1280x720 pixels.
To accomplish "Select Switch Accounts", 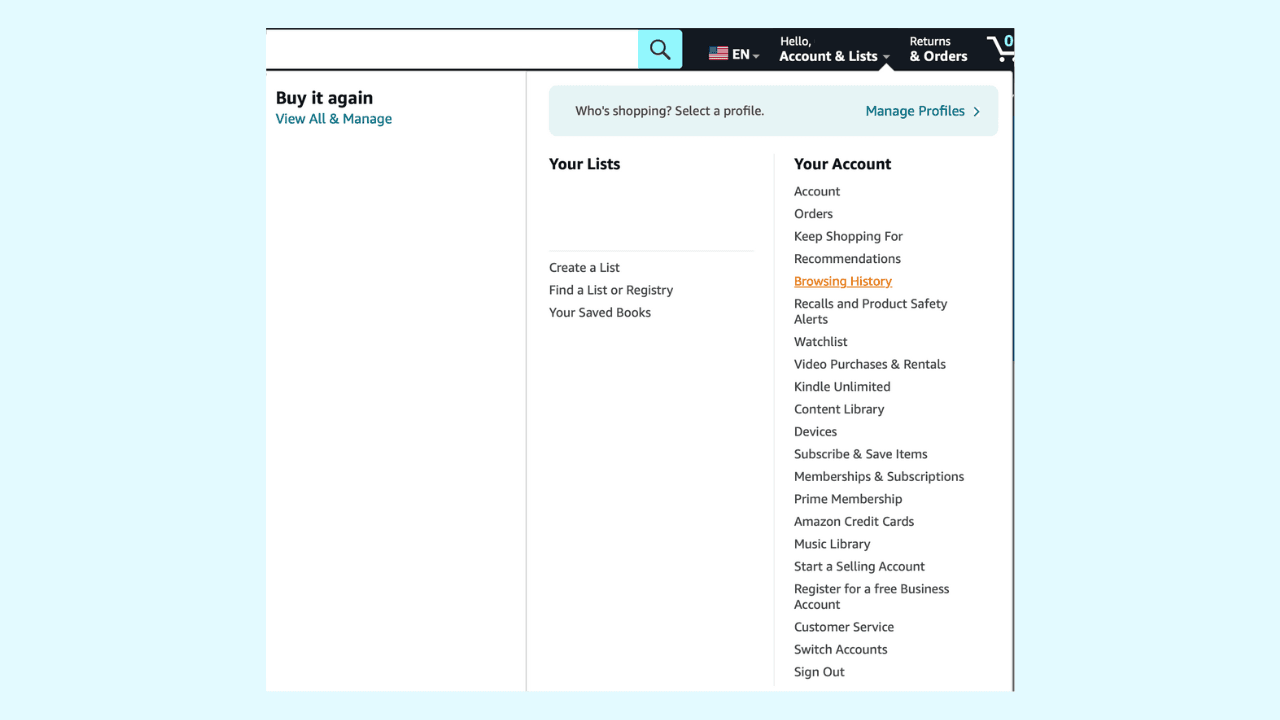I will 840,650.
